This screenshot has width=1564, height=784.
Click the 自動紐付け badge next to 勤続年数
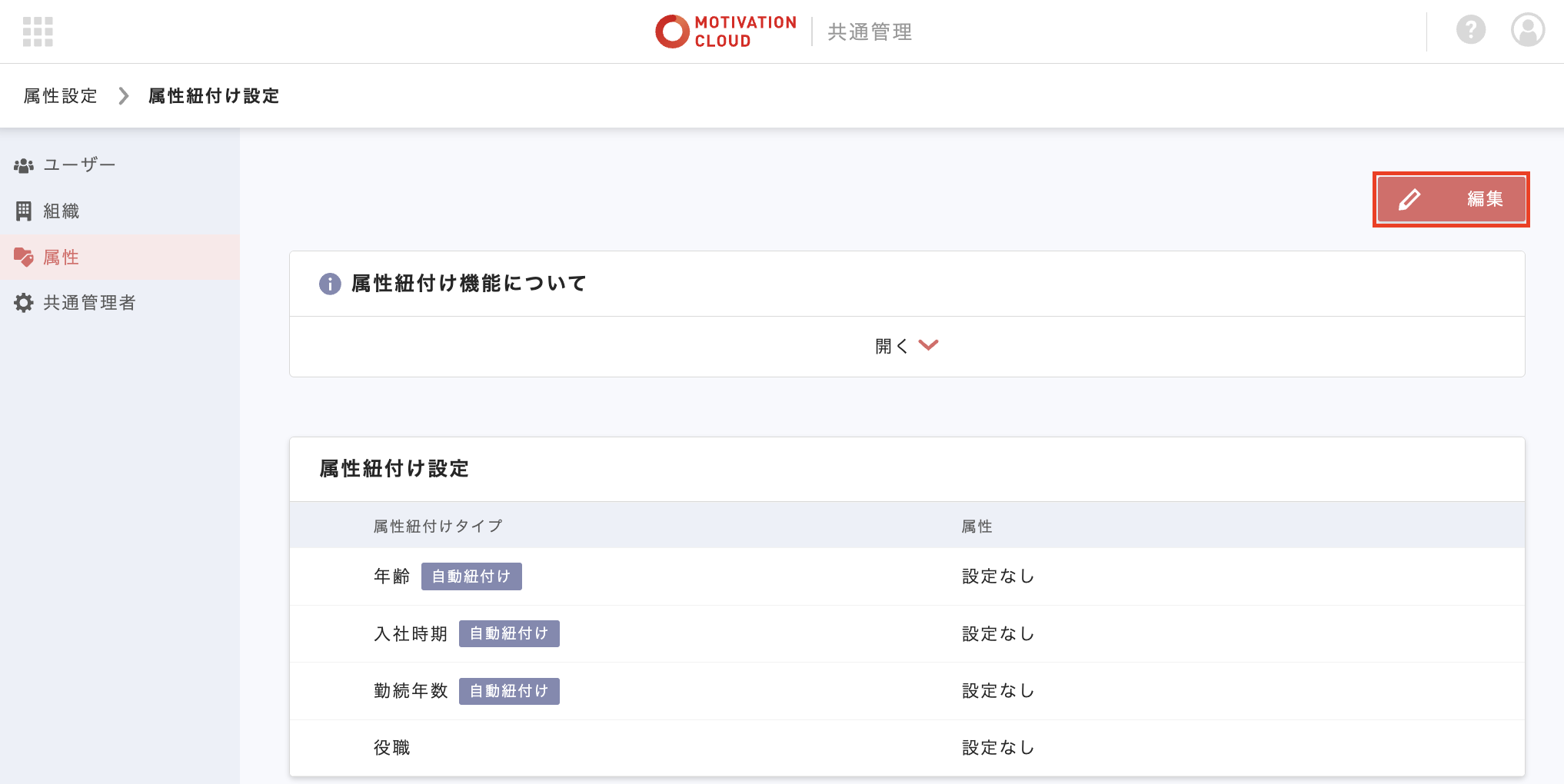click(x=509, y=691)
